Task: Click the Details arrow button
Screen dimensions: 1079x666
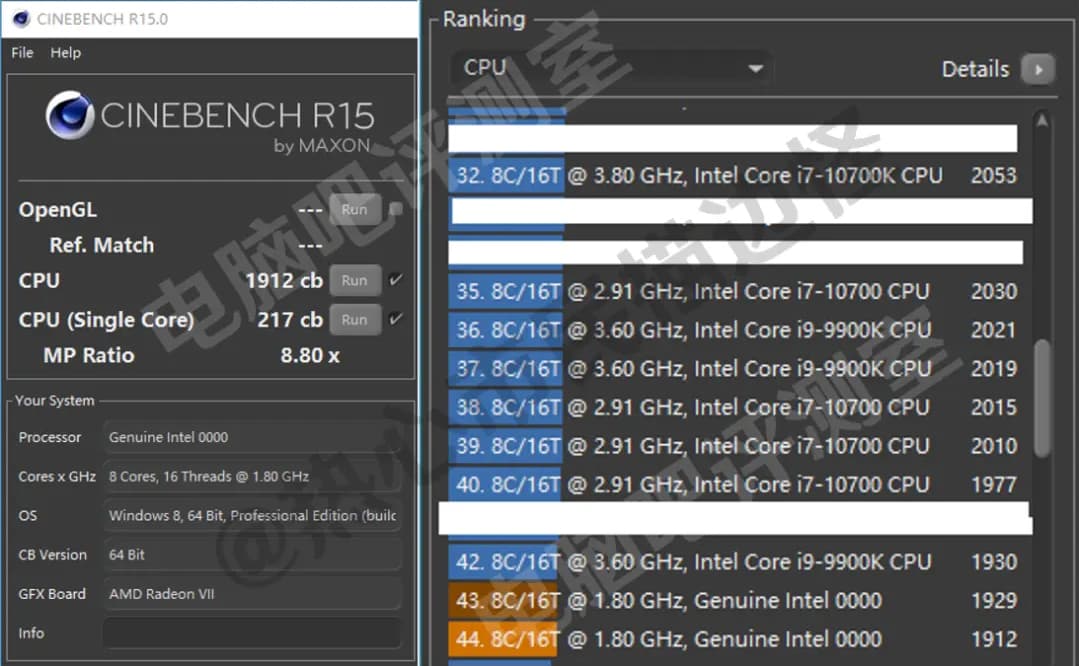Action: click(x=1038, y=69)
